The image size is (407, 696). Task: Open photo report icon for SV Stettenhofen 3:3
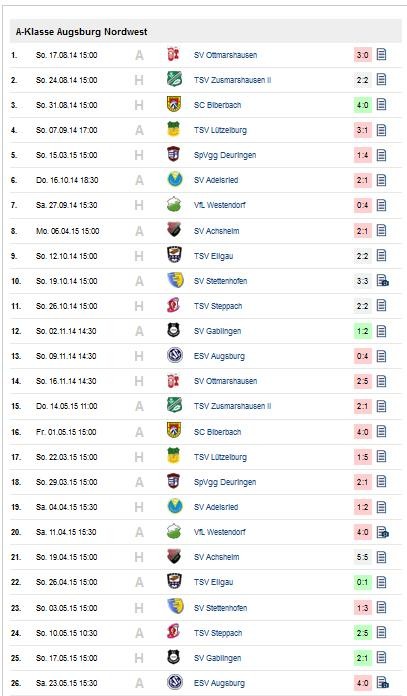(x=382, y=281)
